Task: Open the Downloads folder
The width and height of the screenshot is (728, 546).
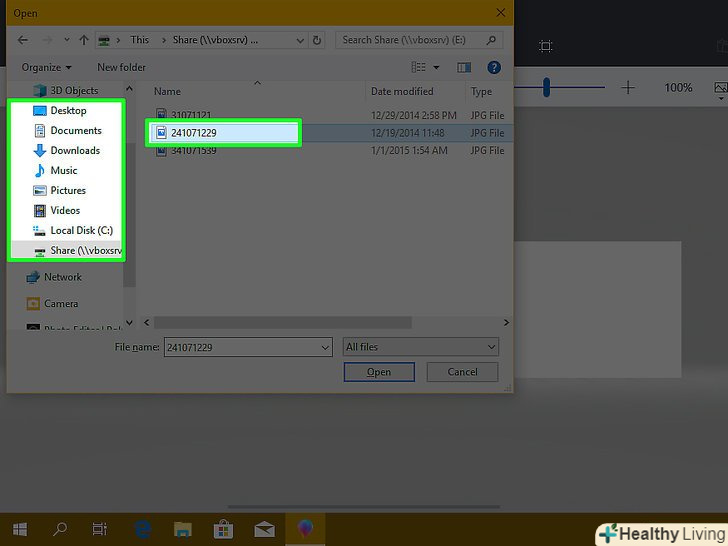Action: (67, 150)
